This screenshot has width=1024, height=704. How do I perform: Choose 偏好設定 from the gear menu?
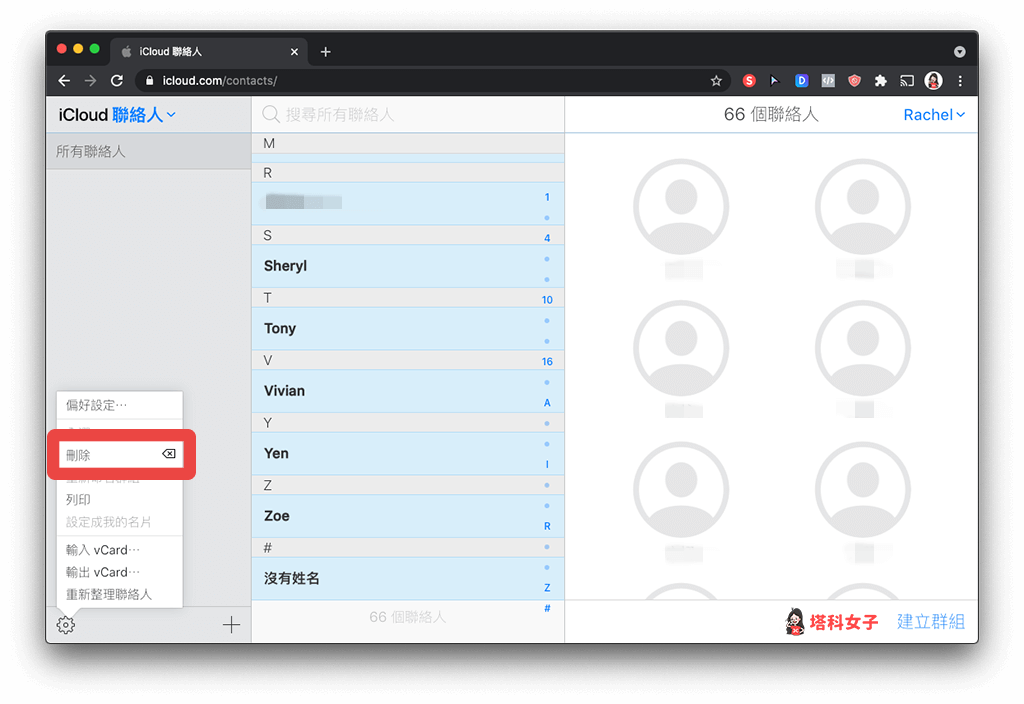[119, 406]
